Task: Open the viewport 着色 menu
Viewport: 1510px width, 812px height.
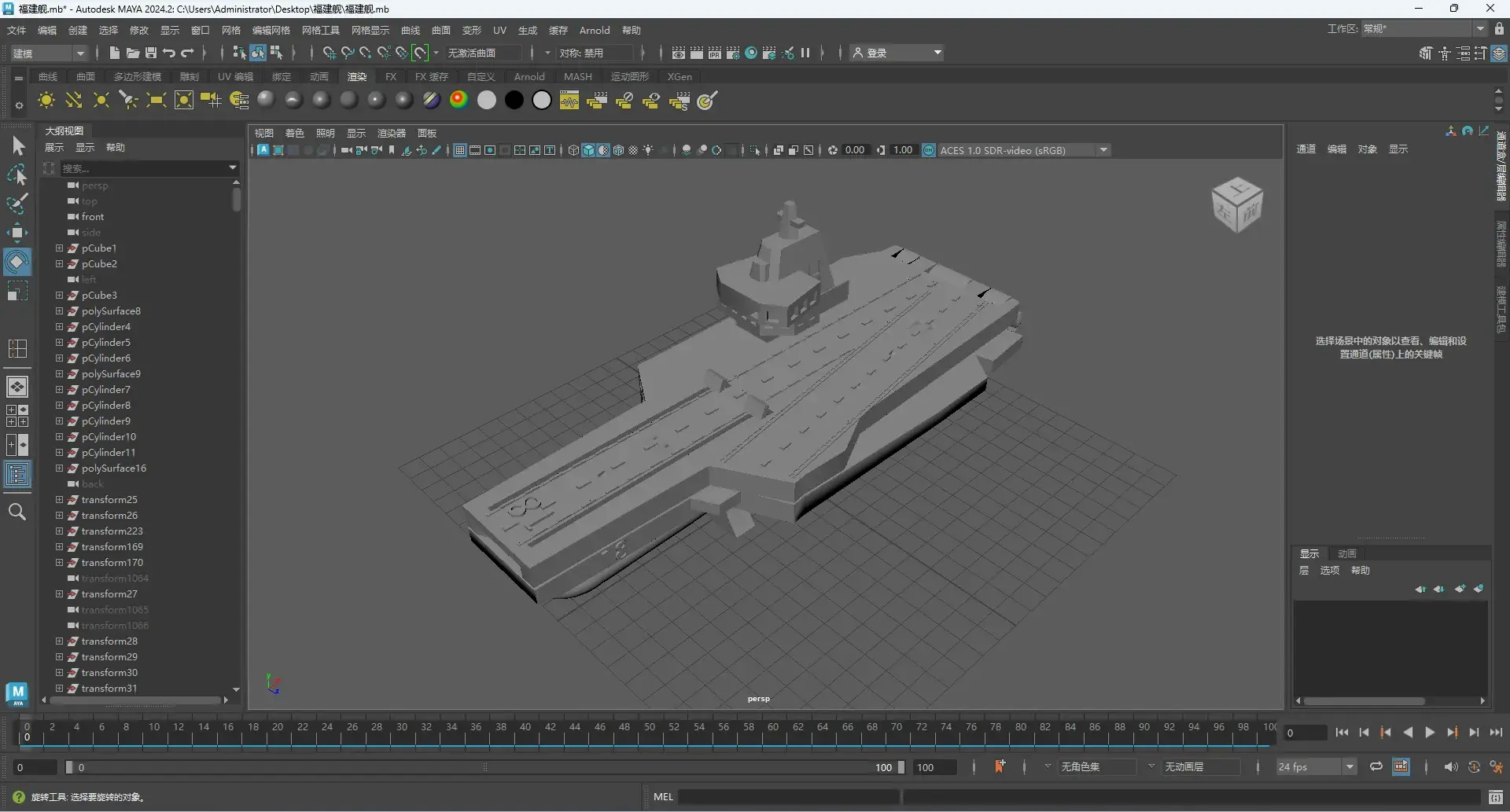Action: [295, 133]
